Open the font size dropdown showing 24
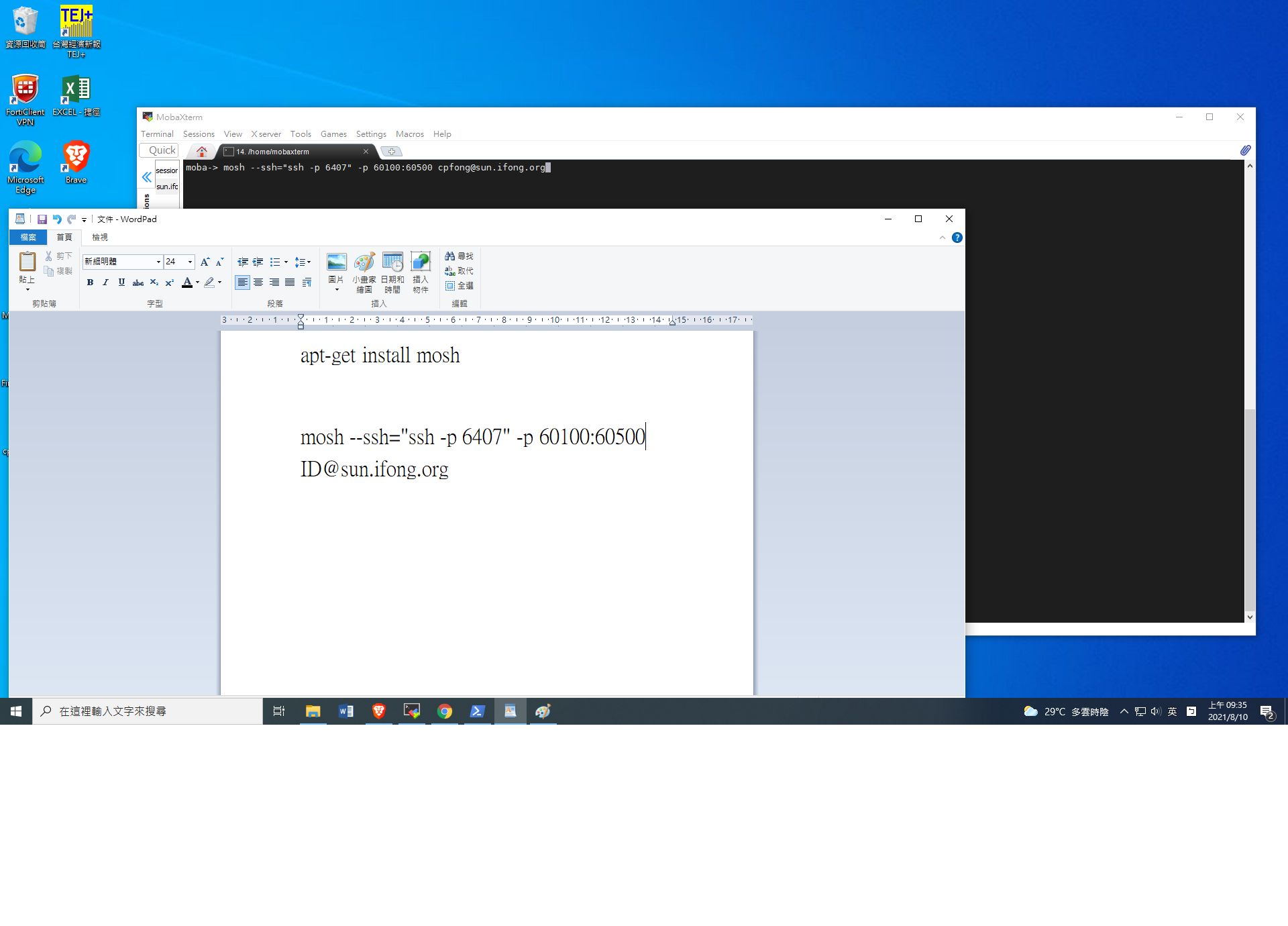Viewport: 1288px width, 926px height. pos(191,262)
